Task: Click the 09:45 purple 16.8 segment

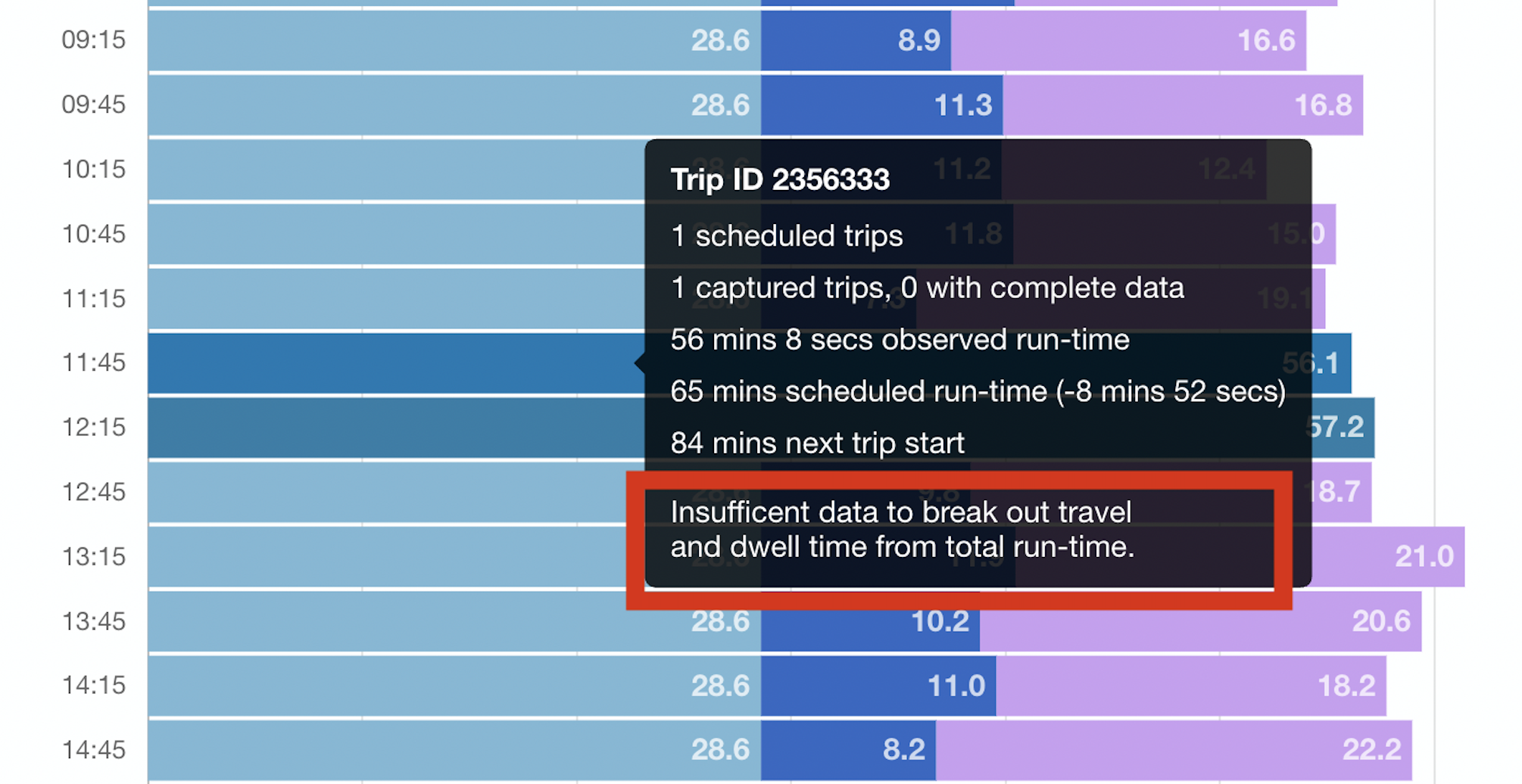Action: pos(1183,105)
